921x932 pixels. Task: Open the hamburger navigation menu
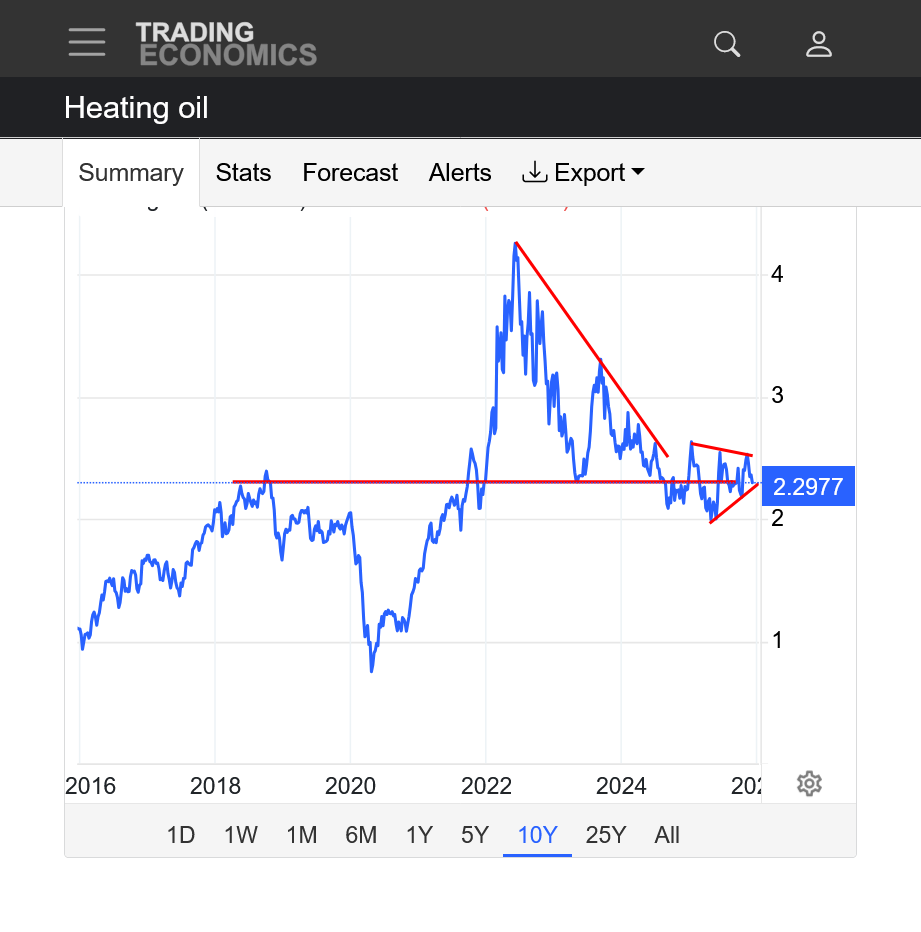[87, 42]
